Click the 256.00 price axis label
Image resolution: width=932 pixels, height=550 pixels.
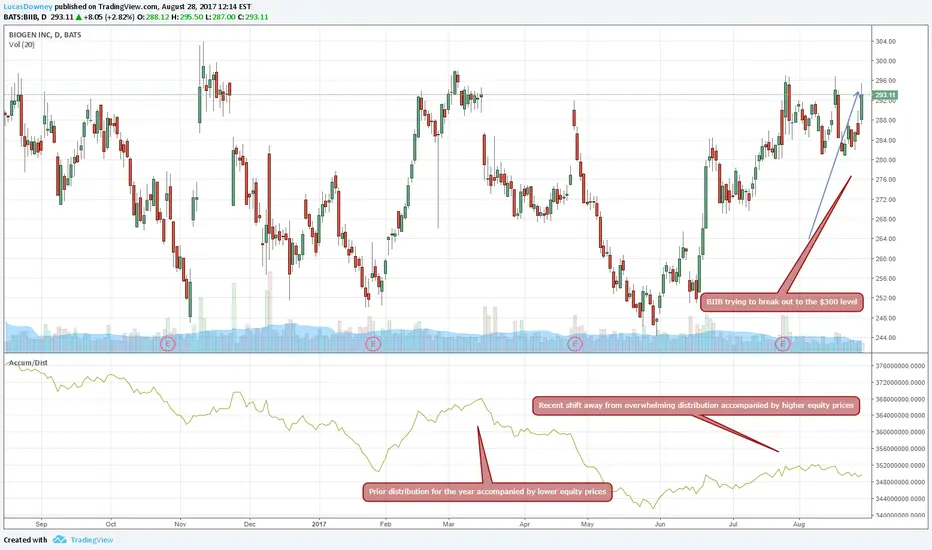pos(885,279)
